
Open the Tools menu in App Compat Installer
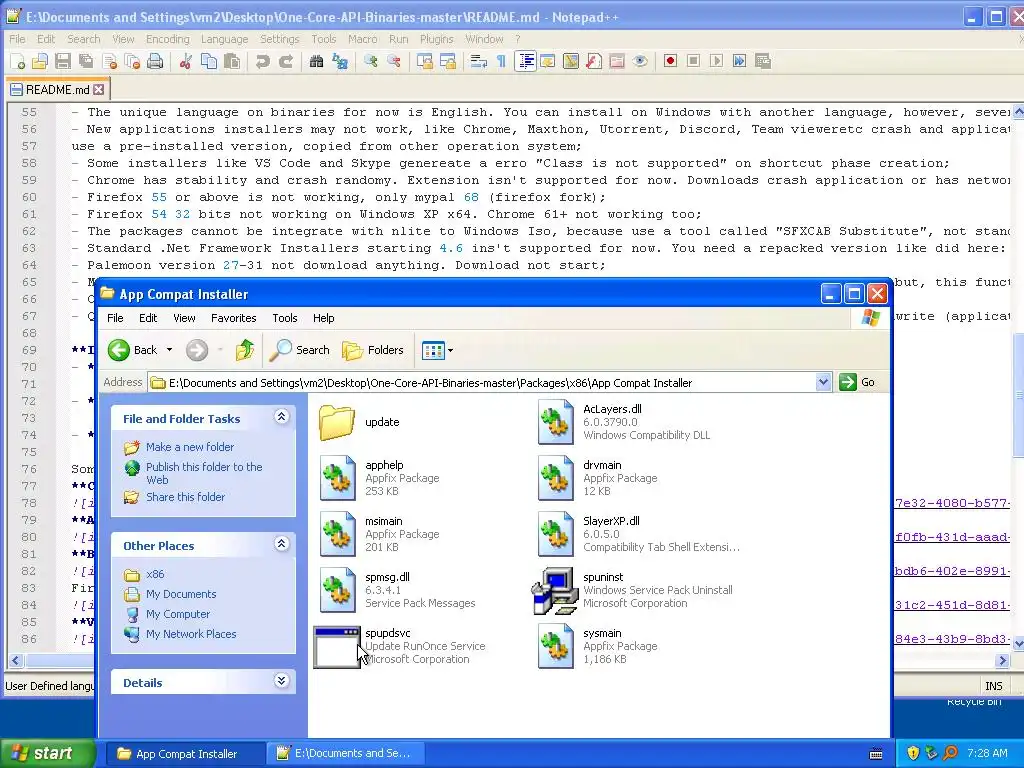tap(285, 318)
